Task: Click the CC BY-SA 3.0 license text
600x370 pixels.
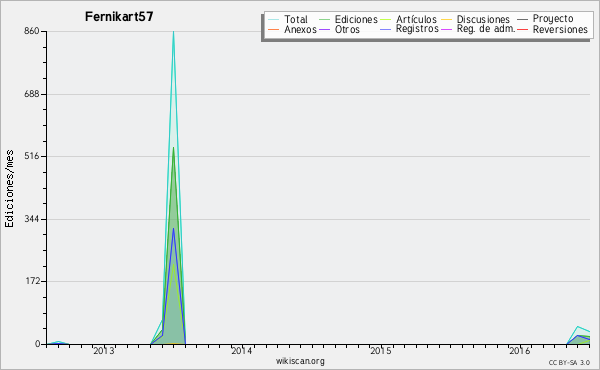Action: tap(569, 362)
